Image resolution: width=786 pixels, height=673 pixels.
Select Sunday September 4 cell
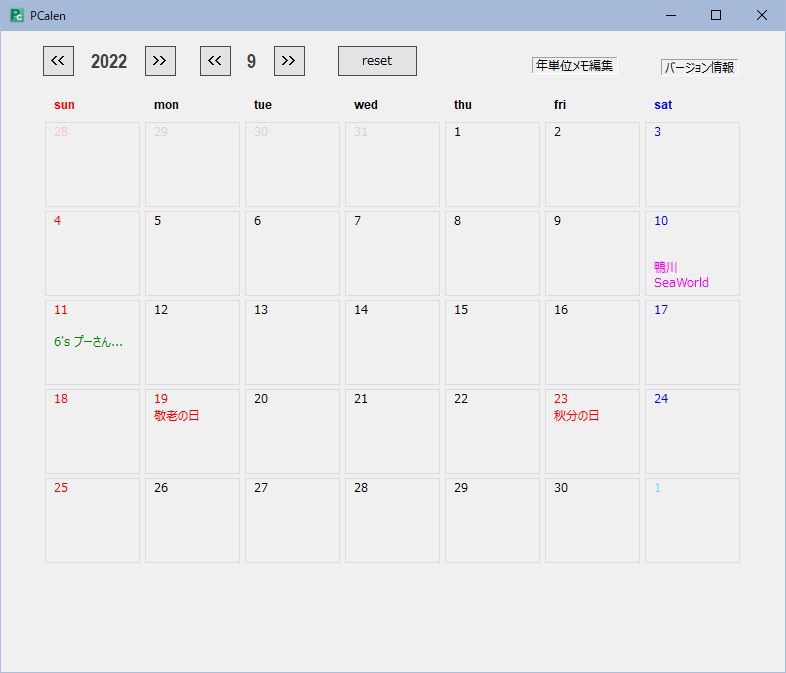[x=93, y=254]
